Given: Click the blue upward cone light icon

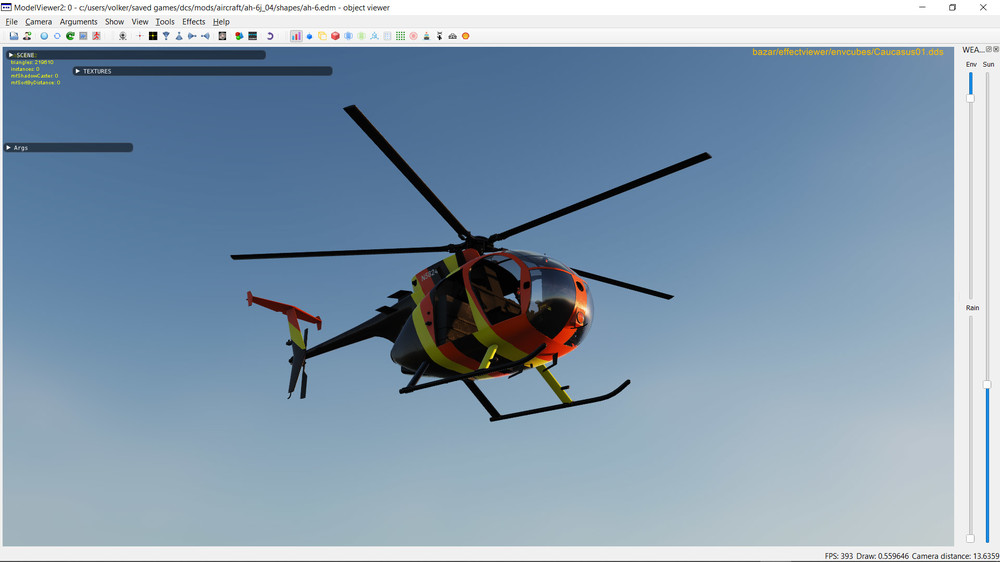Looking at the screenshot, I should [x=179, y=36].
